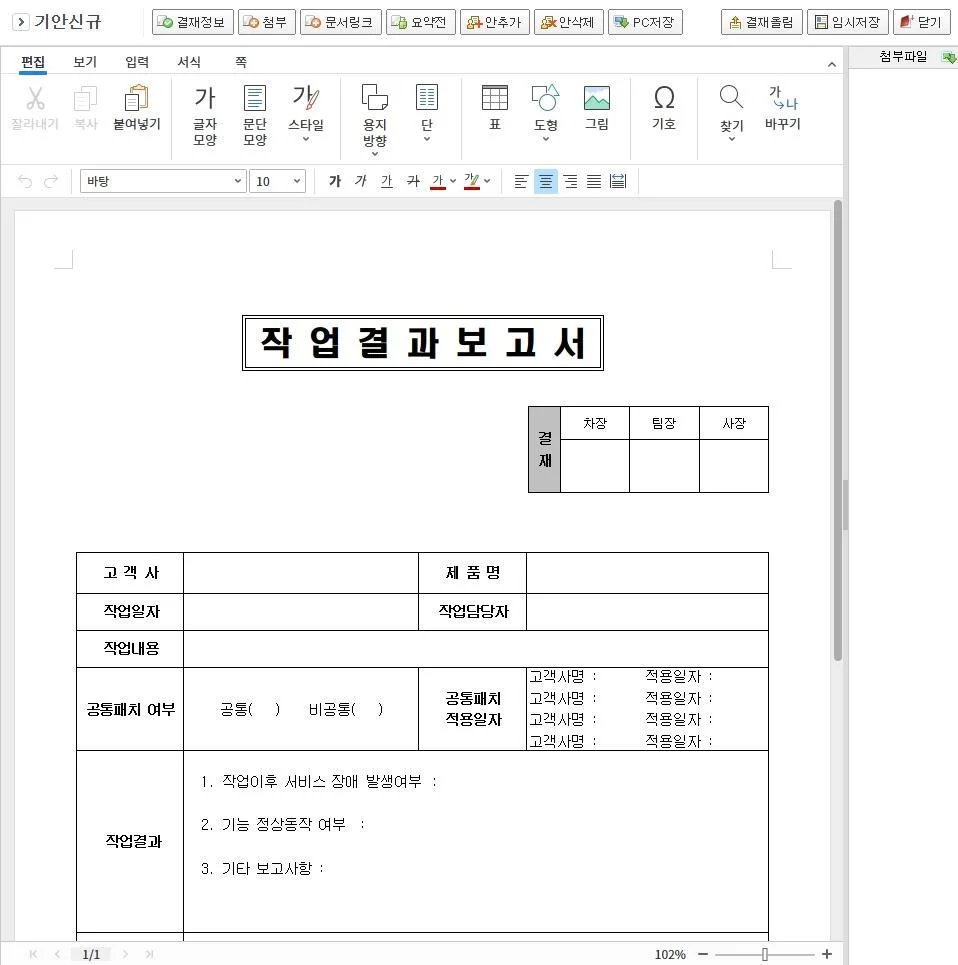Click the zoom slider handle
This screenshot has width=958, height=965.
coord(765,954)
